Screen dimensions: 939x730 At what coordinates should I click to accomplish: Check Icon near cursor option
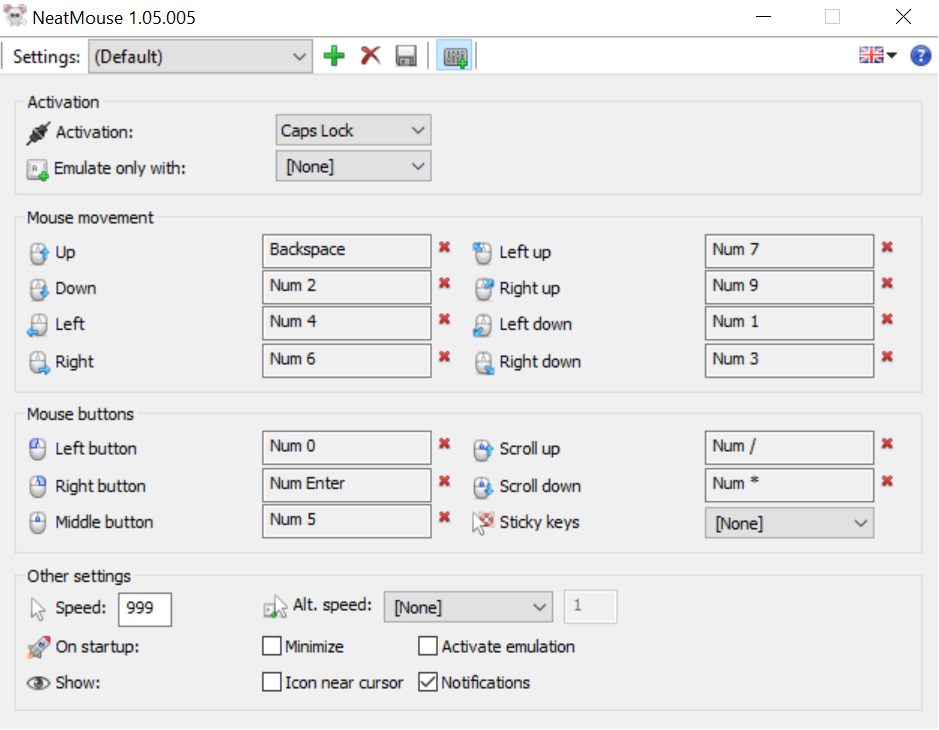pos(272,682)
